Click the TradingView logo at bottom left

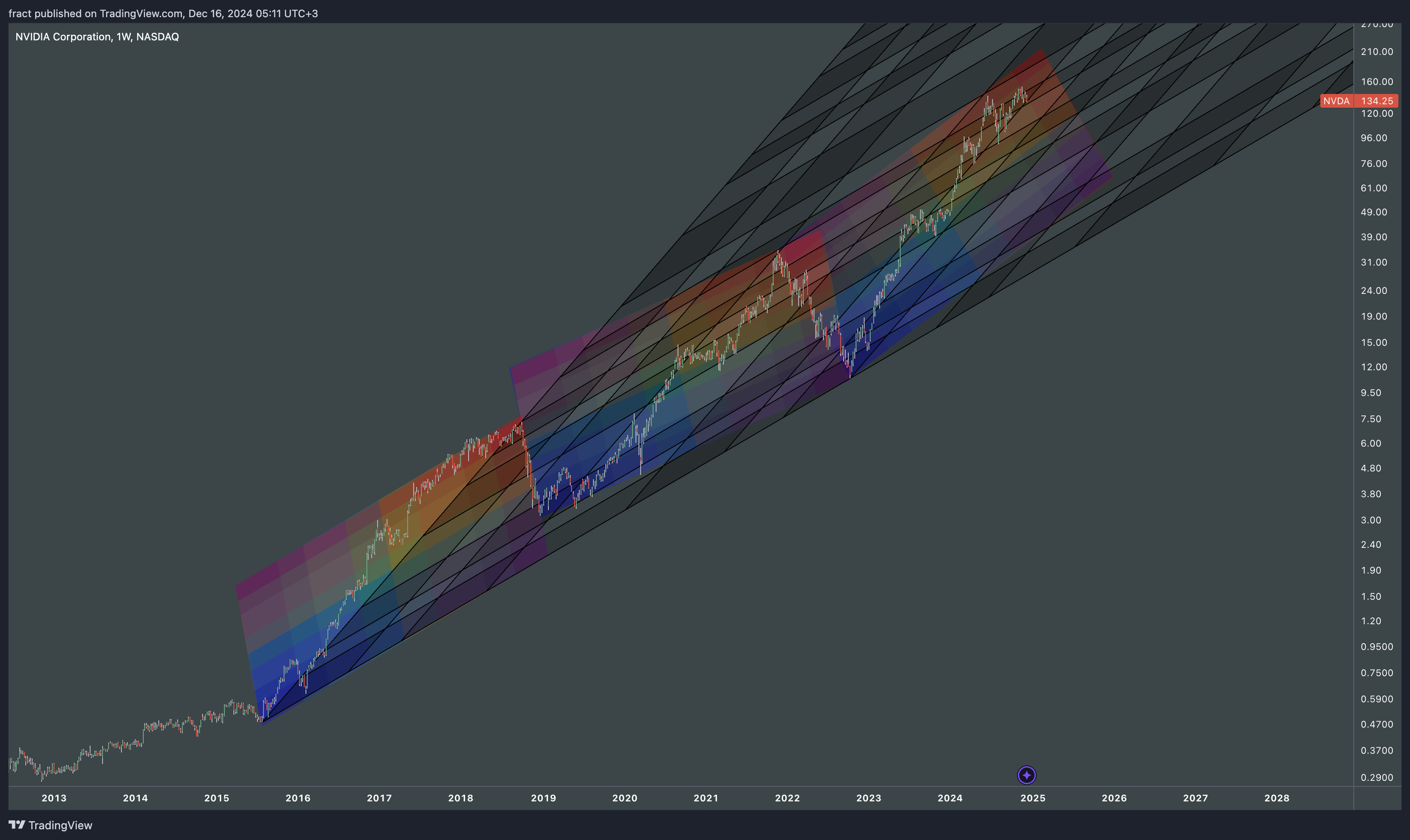click(x=50, y=825)
